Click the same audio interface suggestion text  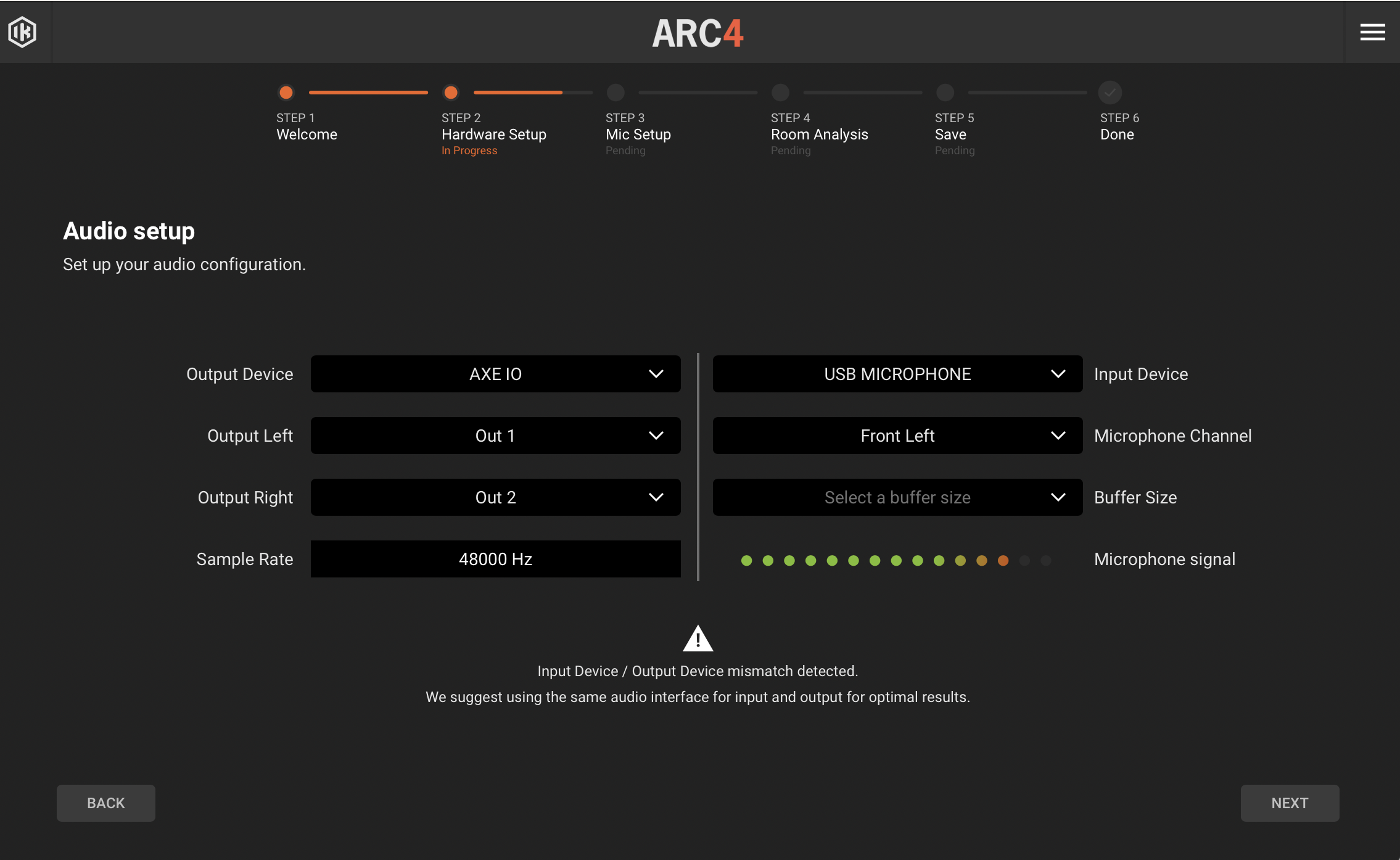[698, 697]
